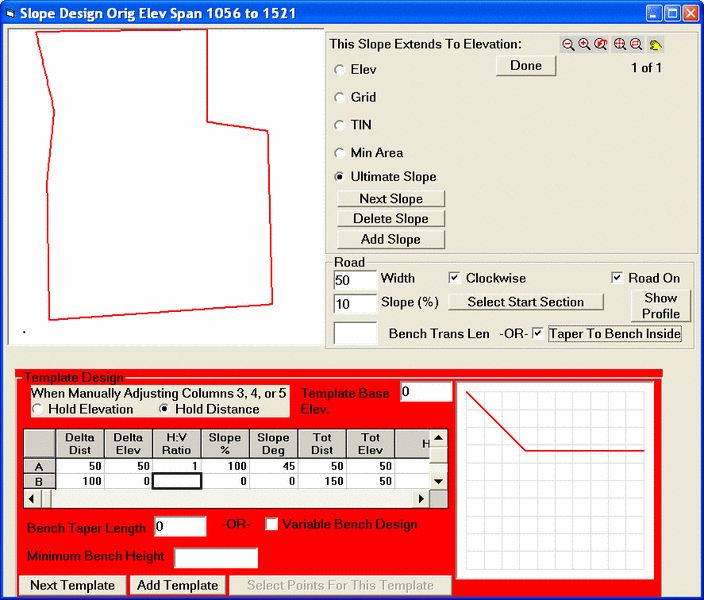Click the zoom window icon
Image resolution: width=704 pixels, height=600 pixels.
(636, 44)
